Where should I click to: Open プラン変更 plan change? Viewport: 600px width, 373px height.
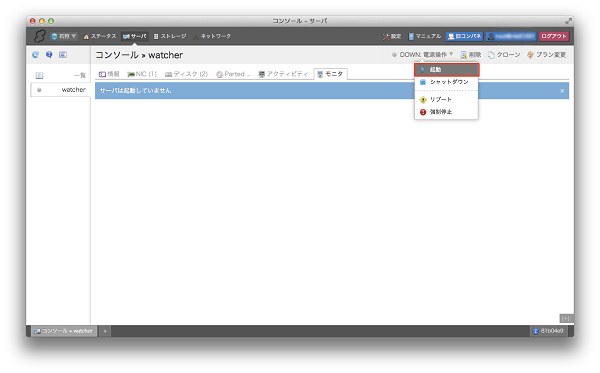[x=546, y=55]
